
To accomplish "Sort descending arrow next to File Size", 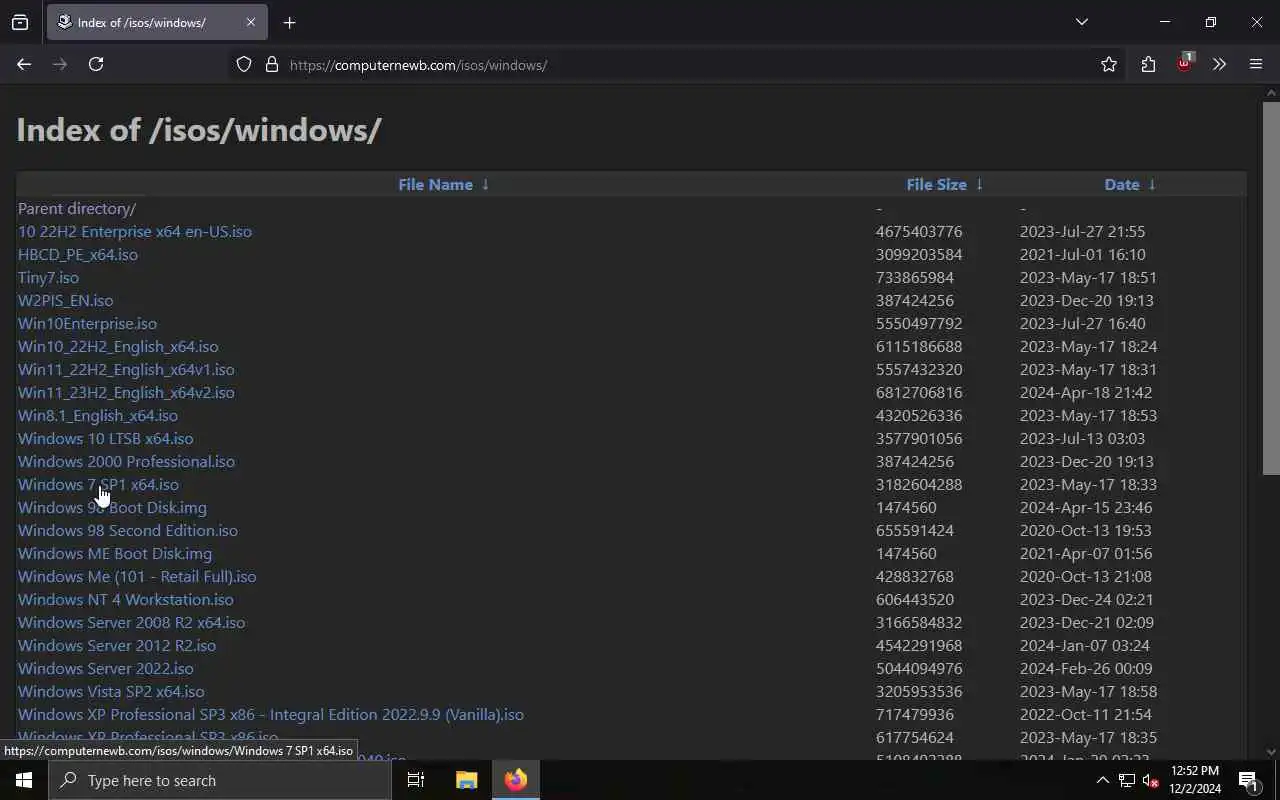I will (x=979, y=184).
